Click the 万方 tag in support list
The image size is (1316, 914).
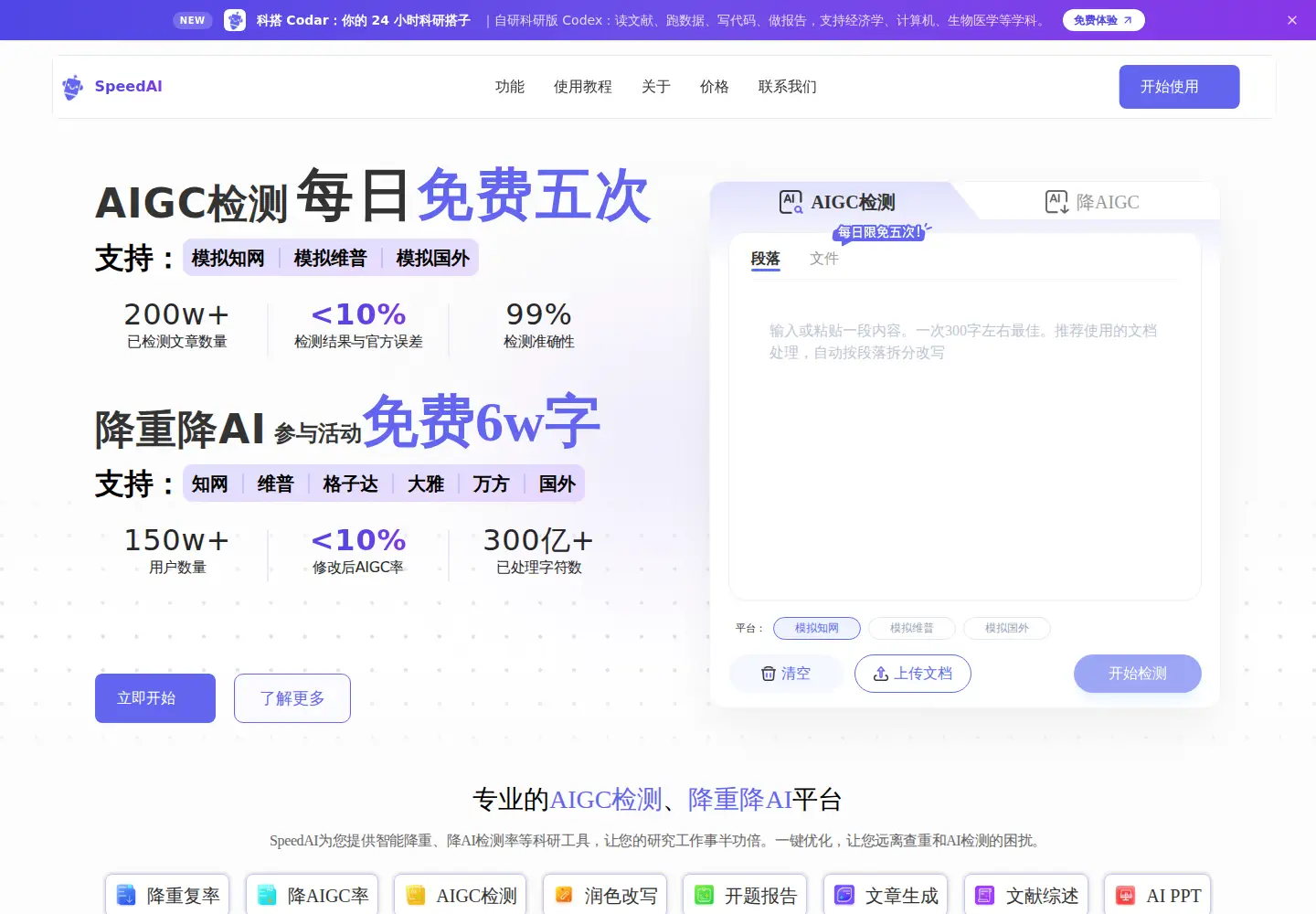coord(492,484)
